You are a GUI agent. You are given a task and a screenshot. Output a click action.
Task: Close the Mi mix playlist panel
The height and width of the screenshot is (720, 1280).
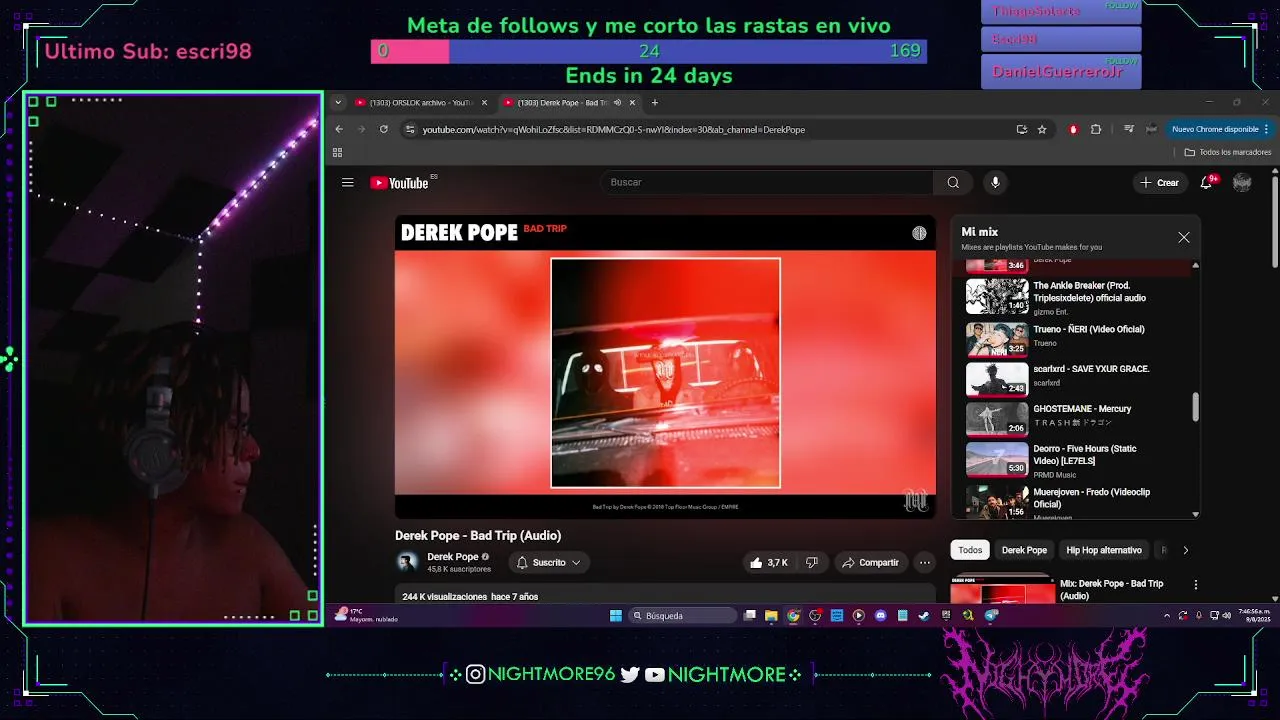pos(1184,237)
